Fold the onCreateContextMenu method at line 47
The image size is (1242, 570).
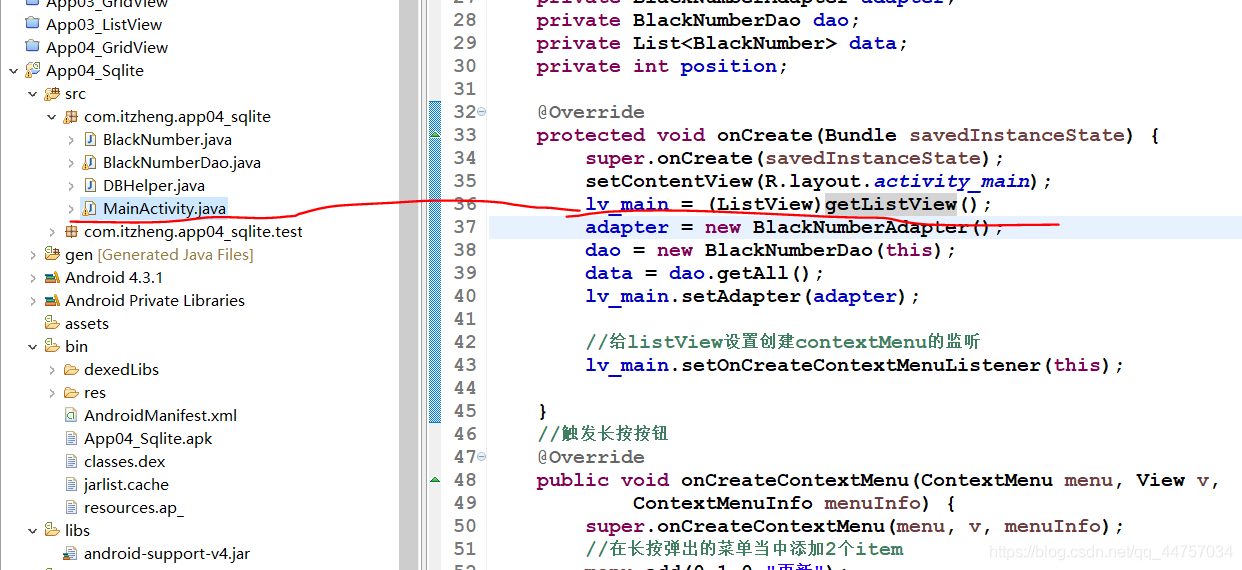pyautogui.click(x=482, y=456)
